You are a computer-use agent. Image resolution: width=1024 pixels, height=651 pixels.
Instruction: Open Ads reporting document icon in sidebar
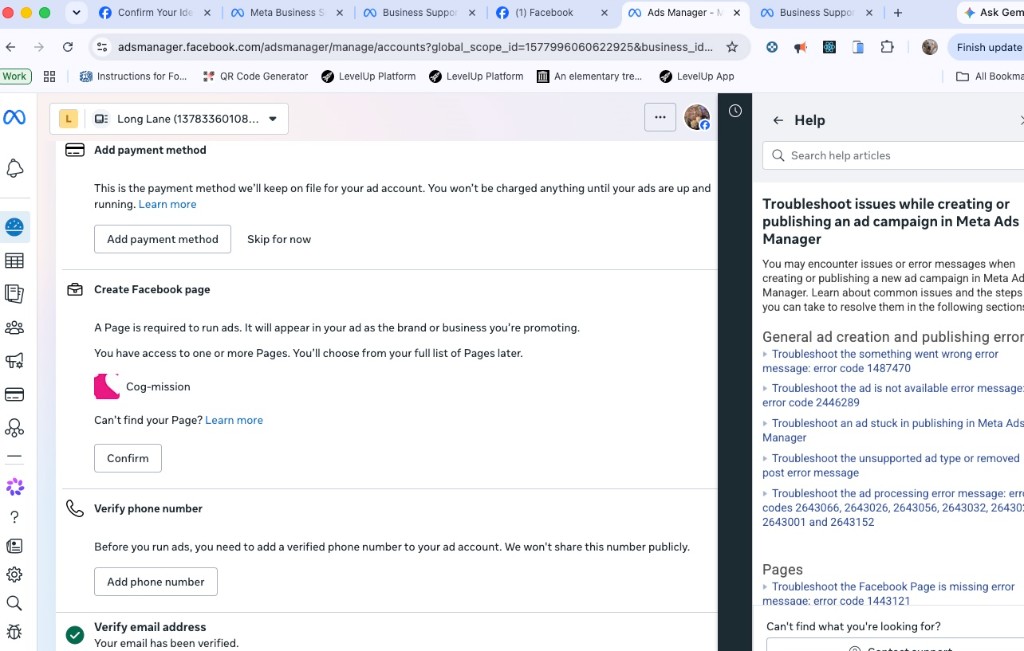(14, 294)
